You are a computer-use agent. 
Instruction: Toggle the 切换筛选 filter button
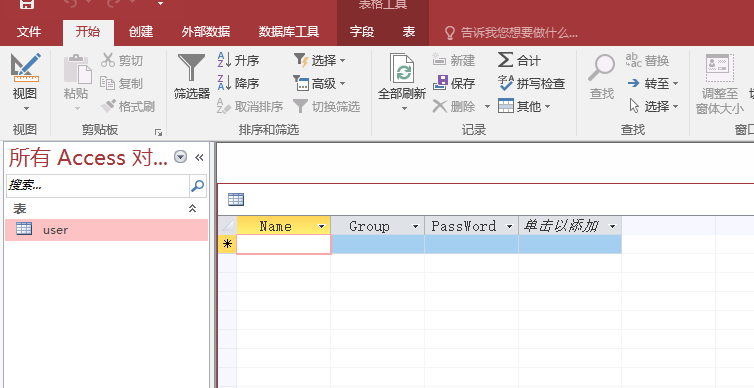pyautogui.click(x=327, y=106)
